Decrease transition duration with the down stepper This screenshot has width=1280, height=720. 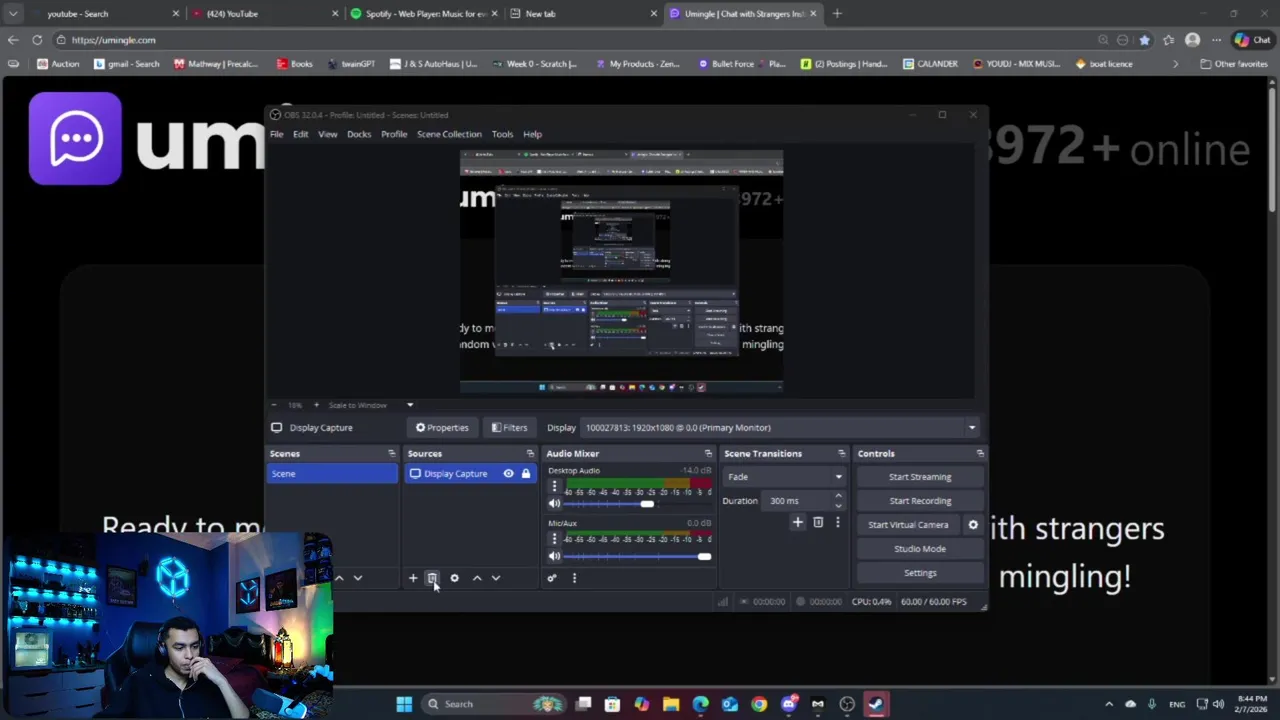click(x=838, y=505)
